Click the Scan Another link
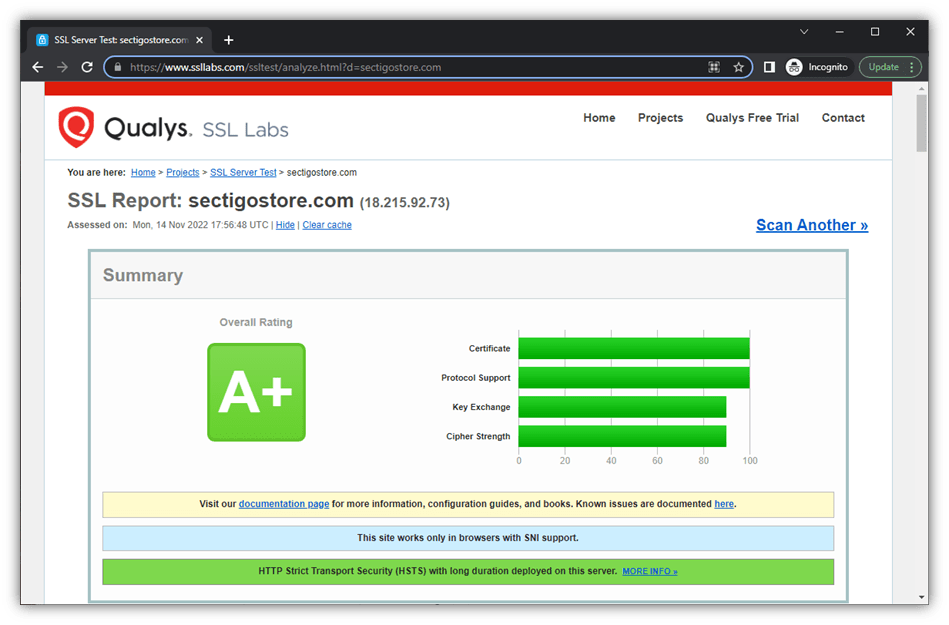This screenshot has width=949, height=625. coord(812,225)
